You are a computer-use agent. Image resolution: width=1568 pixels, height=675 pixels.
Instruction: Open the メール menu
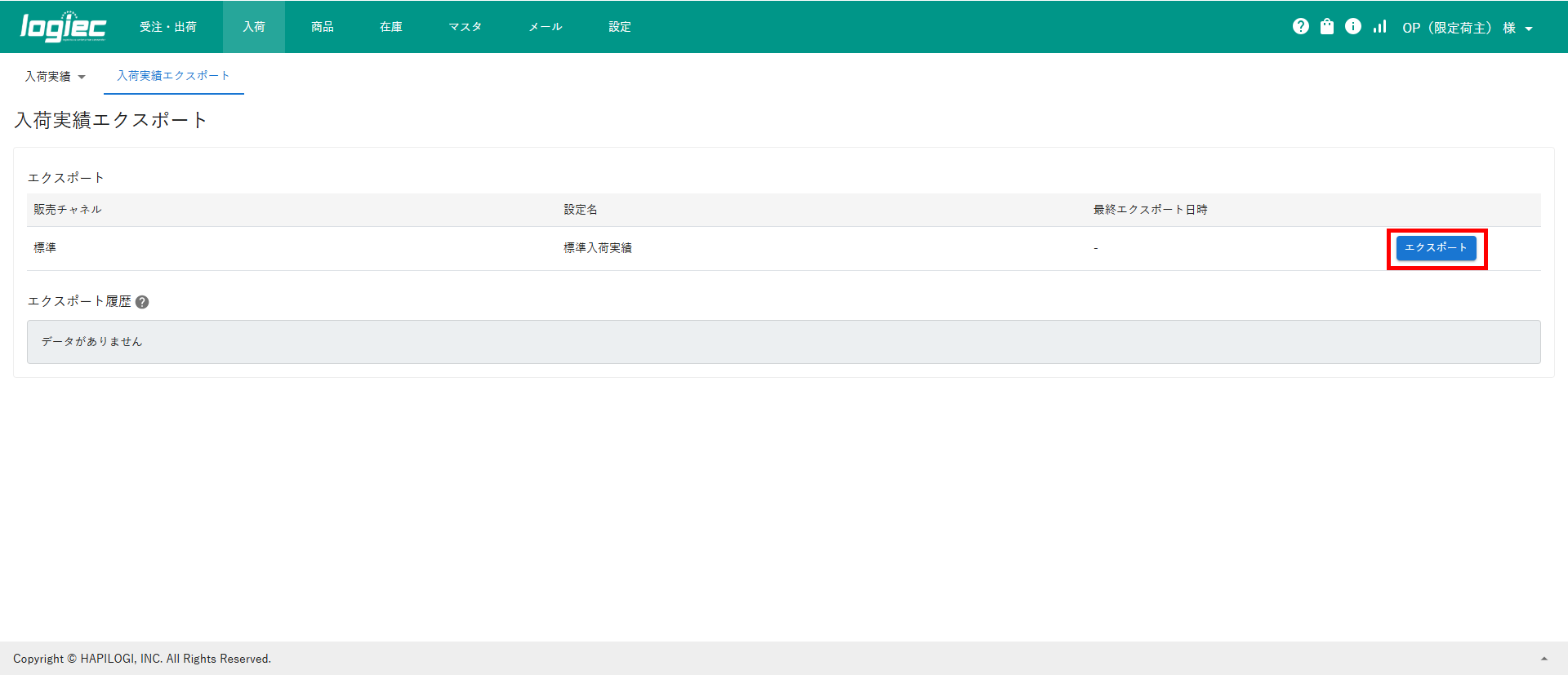click(545, 27)
